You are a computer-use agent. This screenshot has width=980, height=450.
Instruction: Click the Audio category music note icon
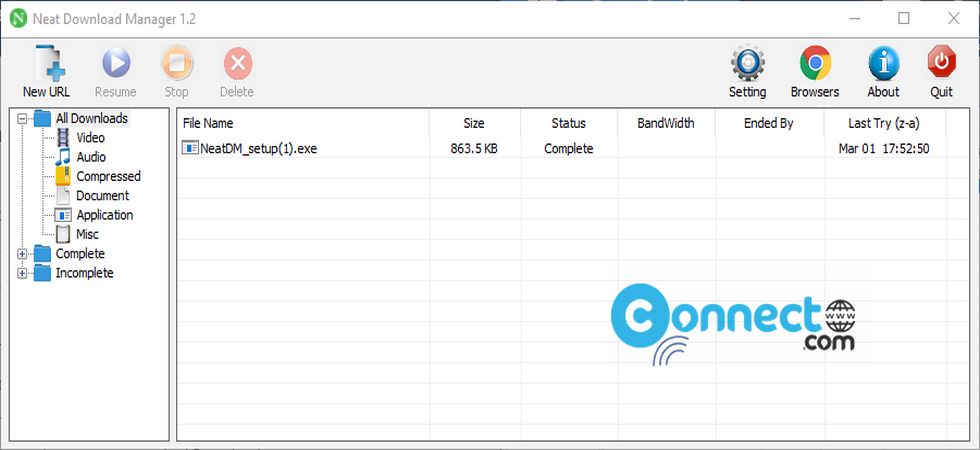click(63, 157)
